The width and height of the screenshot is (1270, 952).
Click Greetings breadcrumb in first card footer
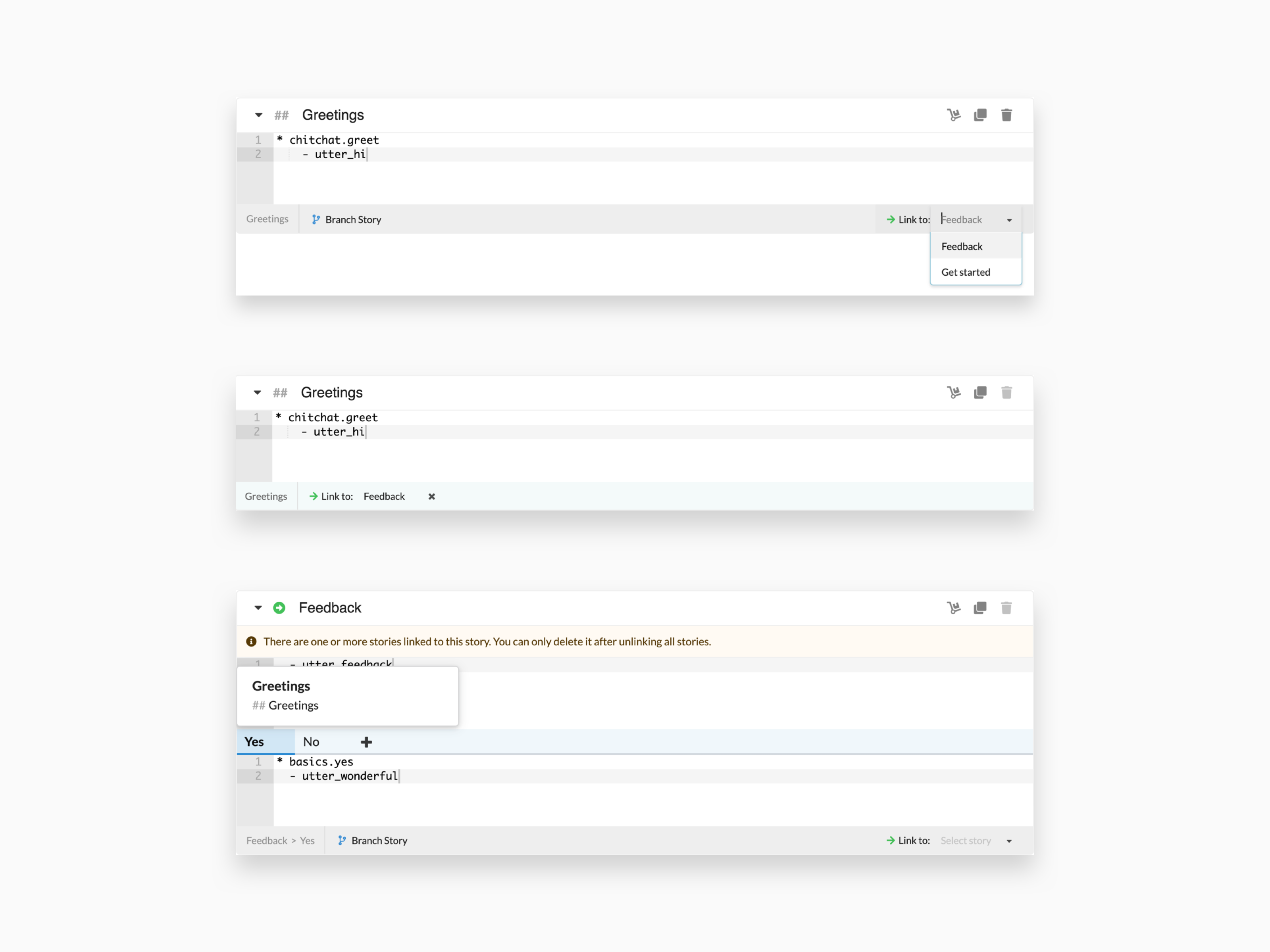pyautogui.click(x=267, y=219)
